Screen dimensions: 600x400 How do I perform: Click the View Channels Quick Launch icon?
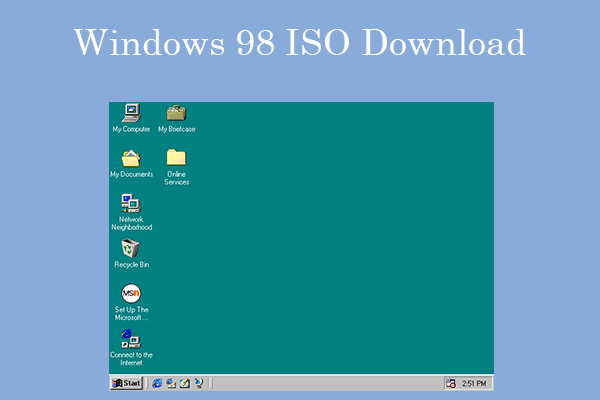pyautogui.click(x=199, y=383)
